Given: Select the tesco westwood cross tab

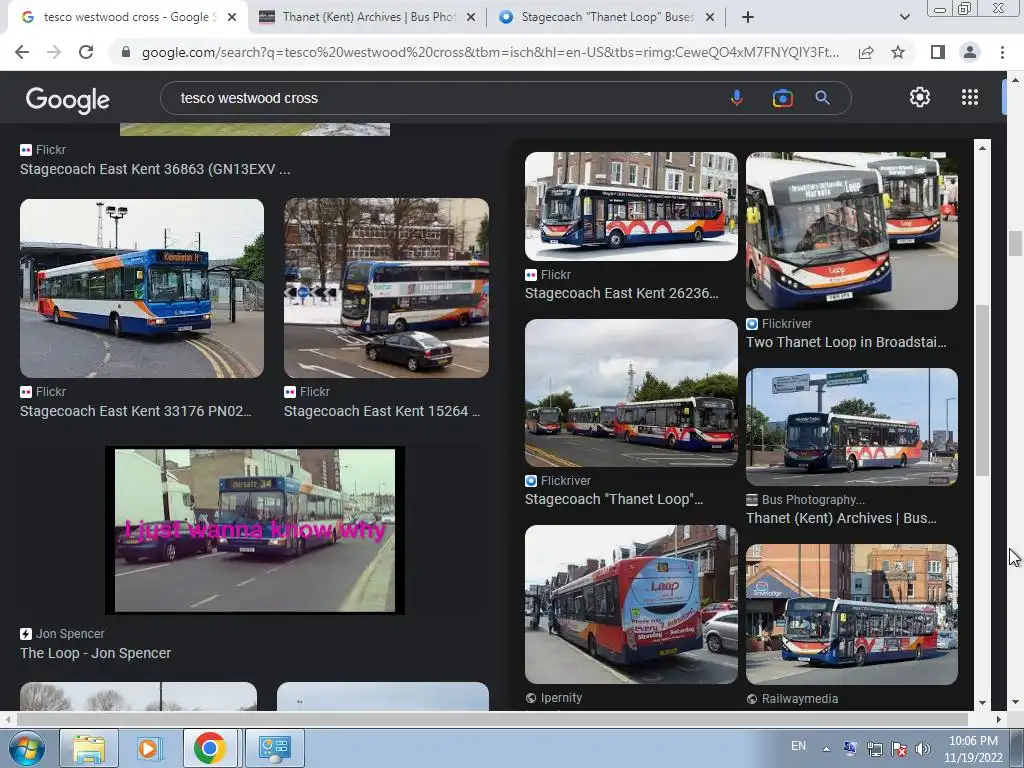Looking at the screenshot, I should click(128, 17).
